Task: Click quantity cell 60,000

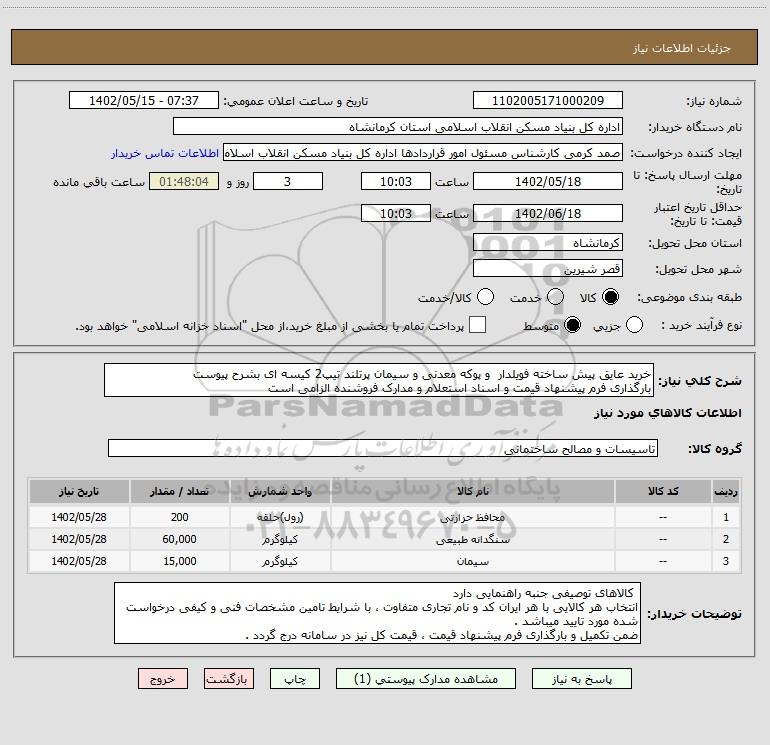Action: (x=179, y=539)
